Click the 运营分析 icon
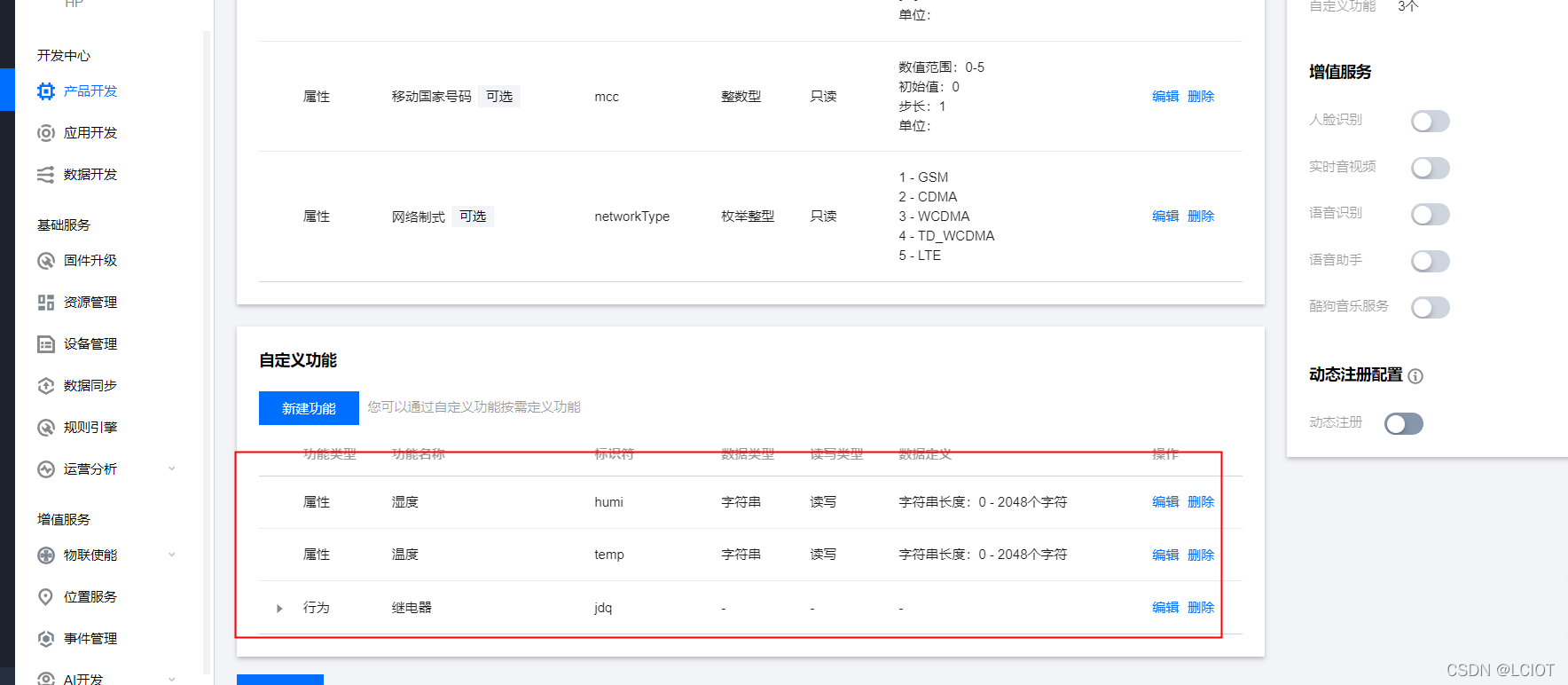The width and height of the screenshot is (1568, 685). (x=46, y=469)
